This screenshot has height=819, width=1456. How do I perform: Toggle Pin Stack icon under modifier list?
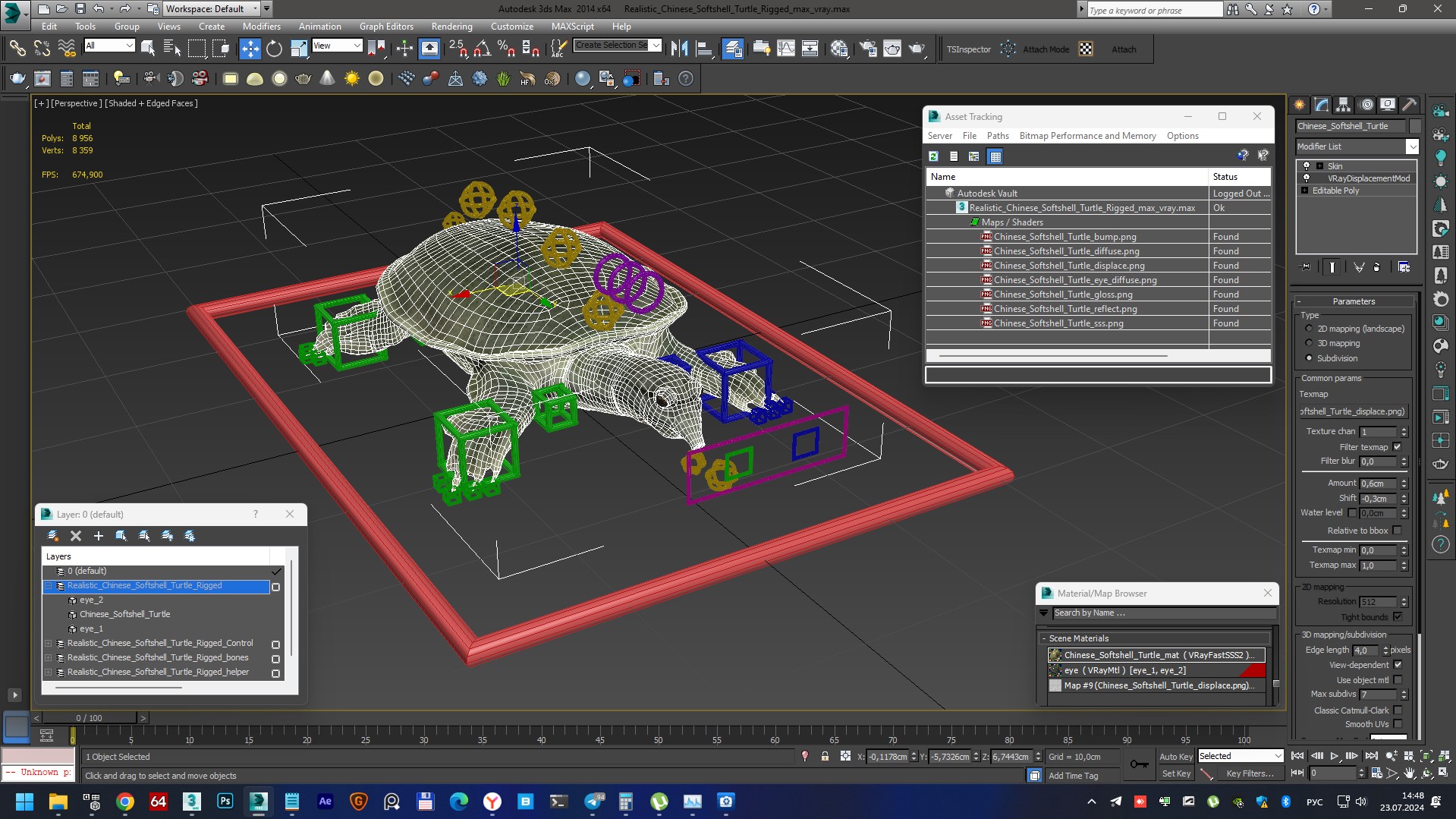(x=1305, y=267)
